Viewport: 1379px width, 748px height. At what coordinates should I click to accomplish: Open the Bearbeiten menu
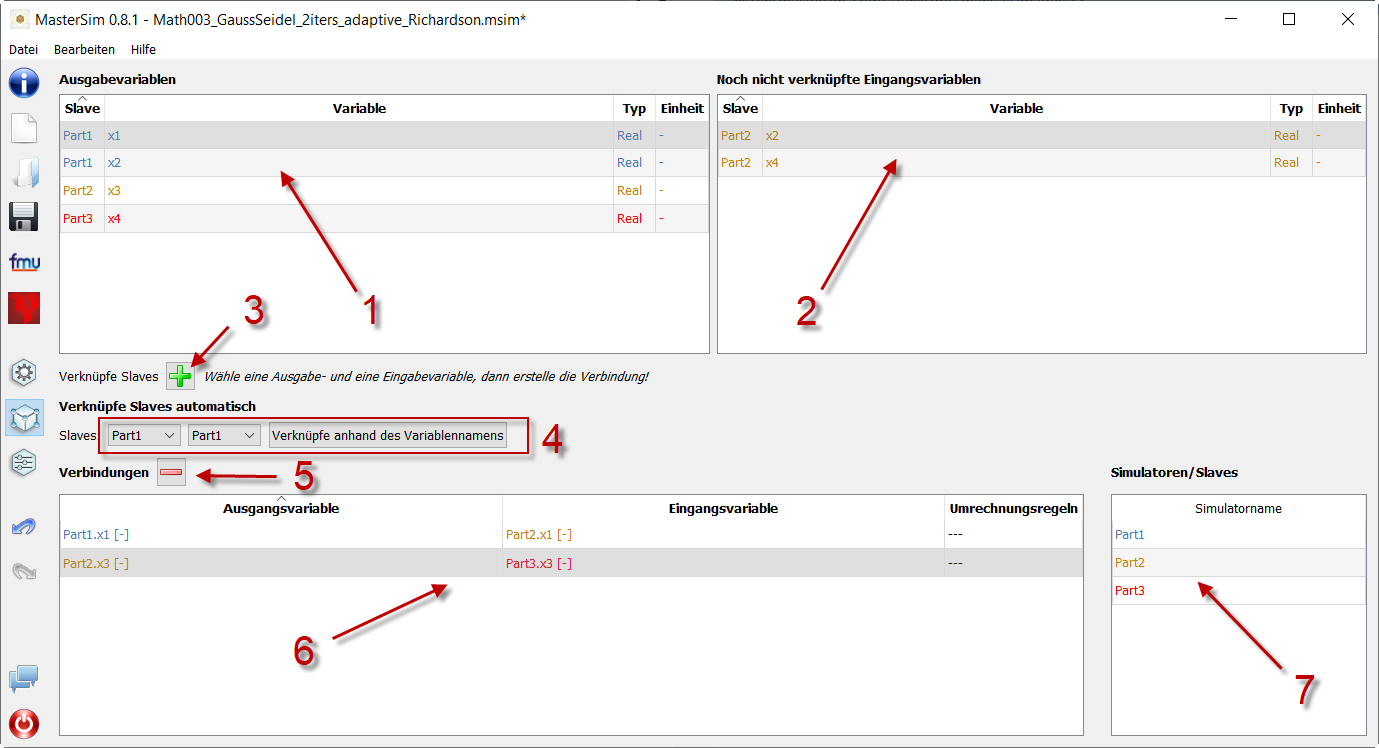[84, 49]
